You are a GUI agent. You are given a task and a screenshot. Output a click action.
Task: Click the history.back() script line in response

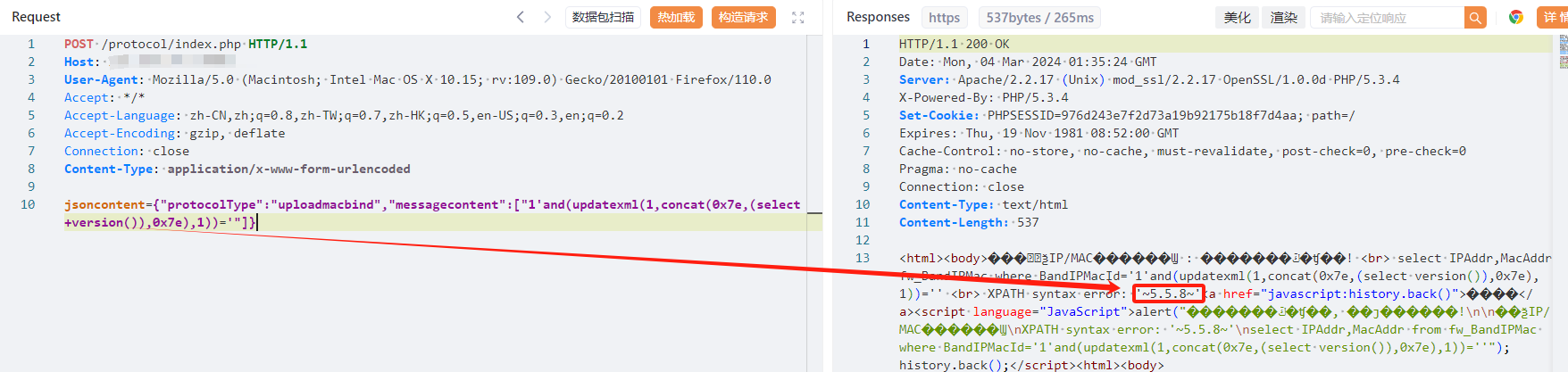click(1031, 365)
